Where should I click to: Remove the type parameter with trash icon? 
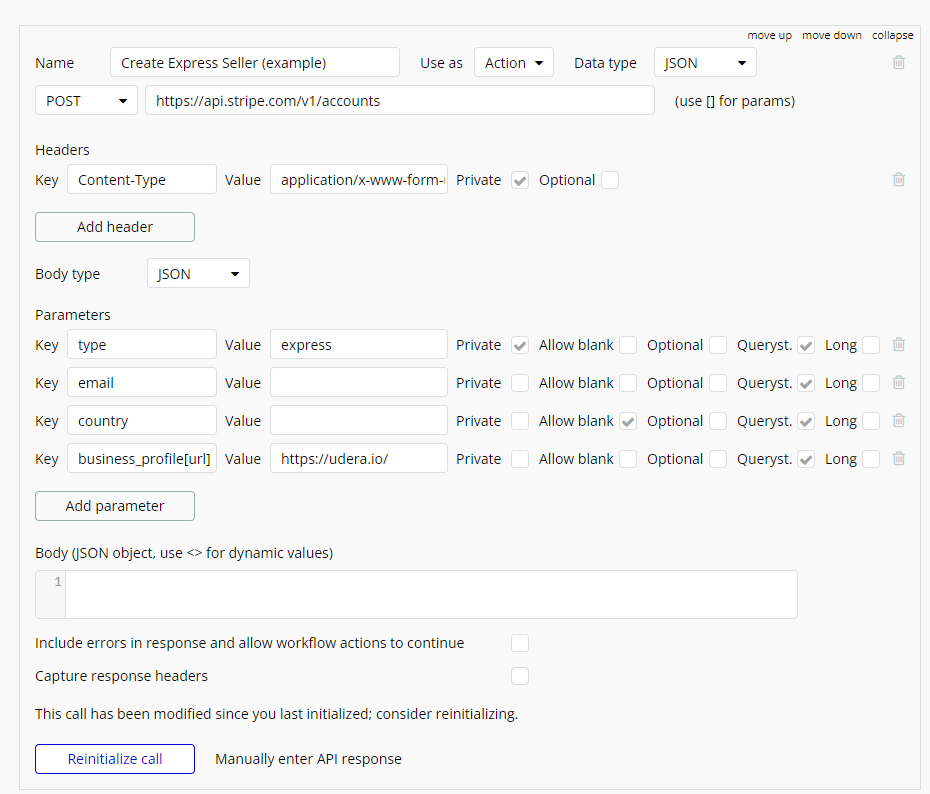899,345
